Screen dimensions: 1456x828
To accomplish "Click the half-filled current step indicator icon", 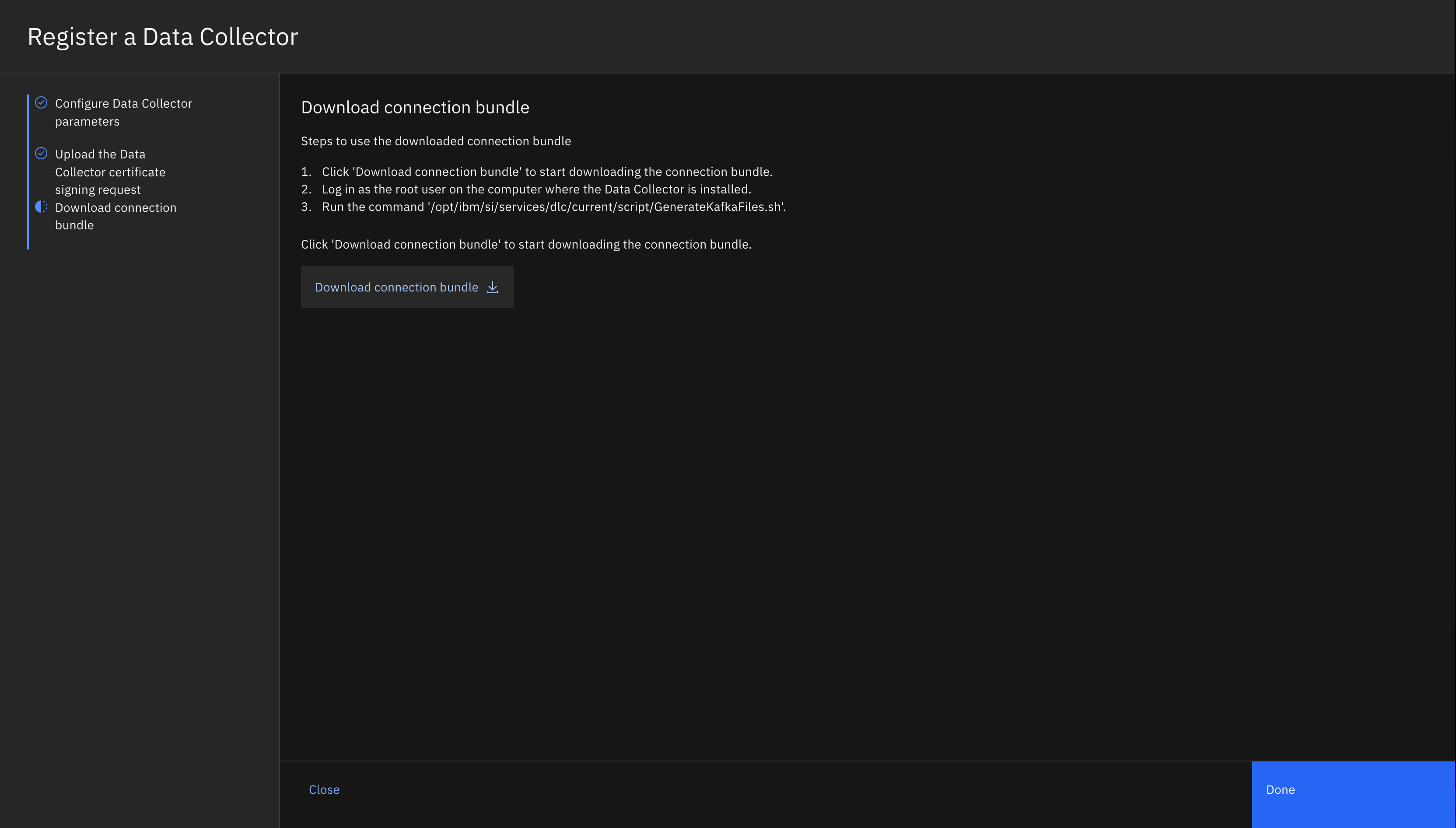I will coord(41,207).
